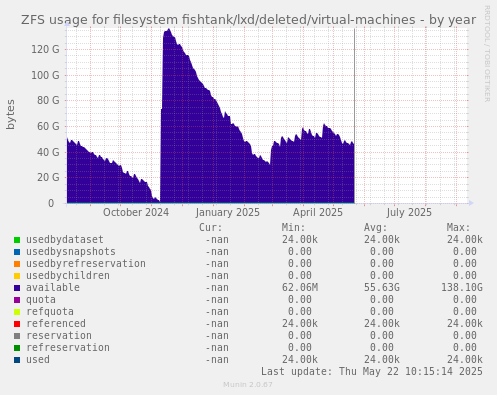This screenshot has height=395, width=497.
Task: Click the used Avg value 24.00k
Action: (382, 359)
